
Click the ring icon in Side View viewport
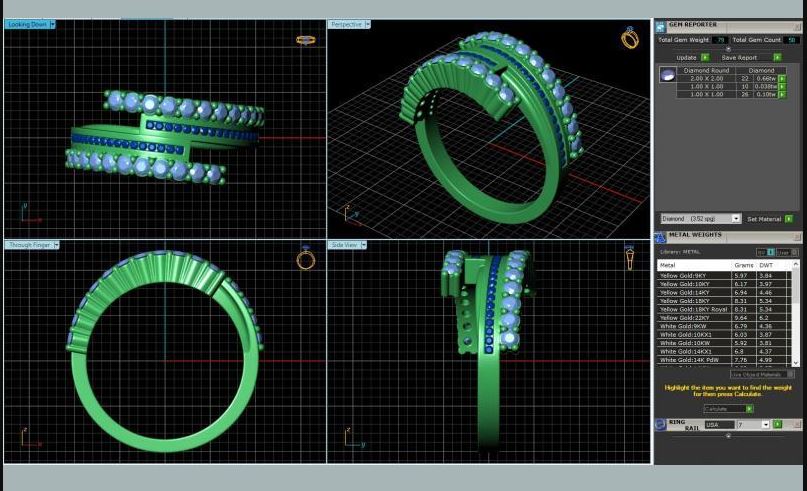pyautogui.click(x=630, y=260)
